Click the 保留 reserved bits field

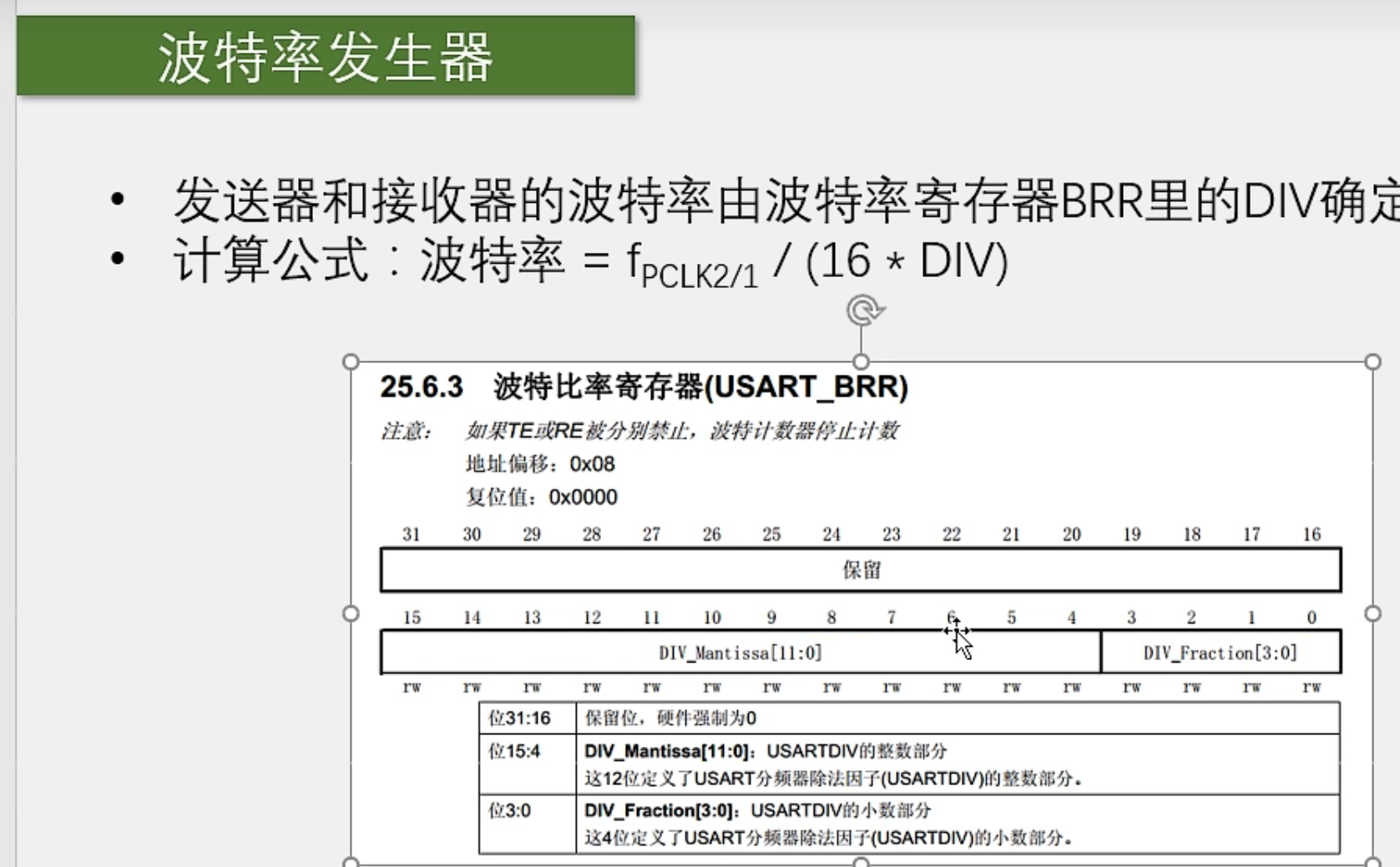(x=861, y=570)
